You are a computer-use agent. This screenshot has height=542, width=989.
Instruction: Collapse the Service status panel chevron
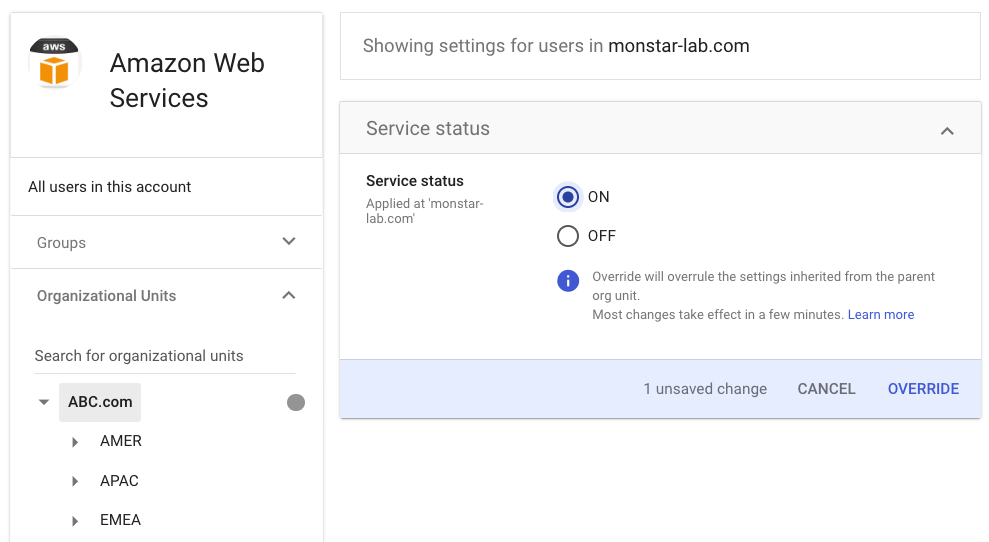(x=947, y=131)
